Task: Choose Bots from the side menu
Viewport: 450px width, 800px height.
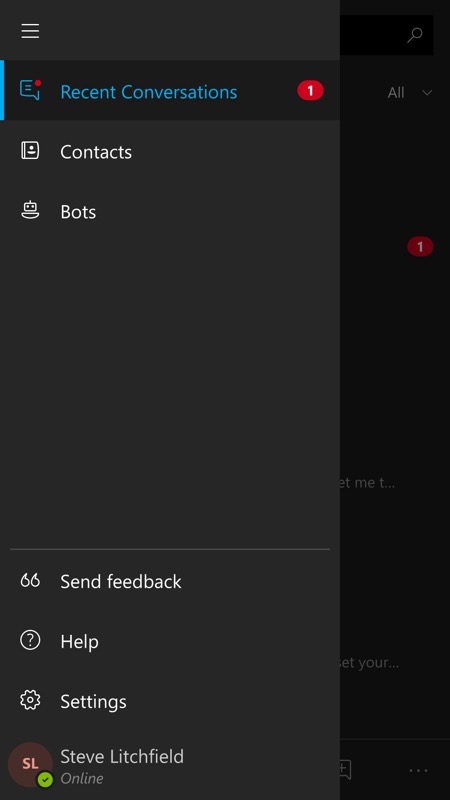Action: click(170, 211)
